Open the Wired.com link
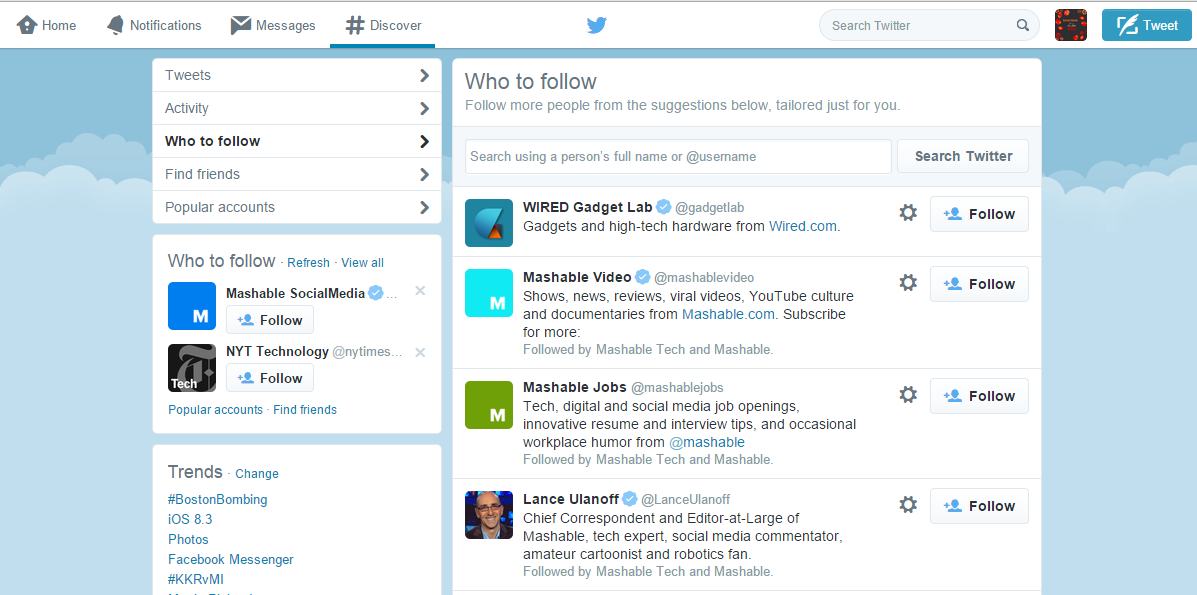 pyautogui.click(x=802, y=225)
